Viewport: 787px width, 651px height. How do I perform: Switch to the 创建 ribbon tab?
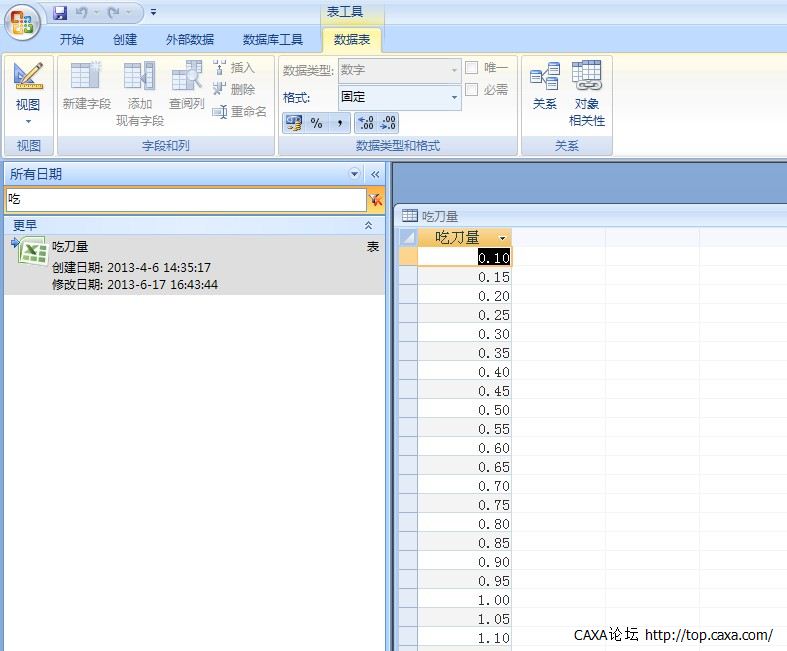(125, 40)
